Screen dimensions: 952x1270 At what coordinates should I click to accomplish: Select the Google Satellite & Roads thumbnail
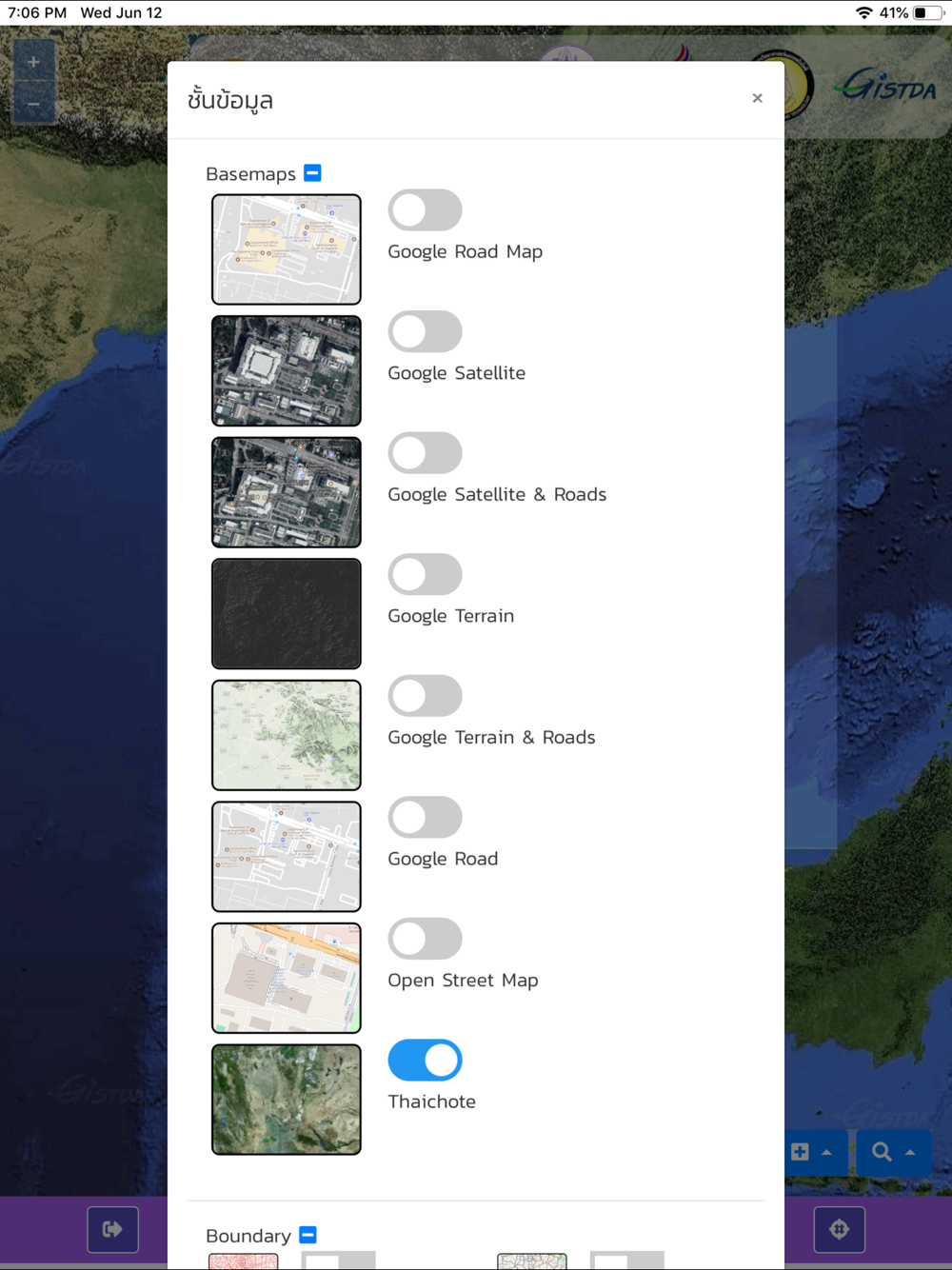[287, 492]
